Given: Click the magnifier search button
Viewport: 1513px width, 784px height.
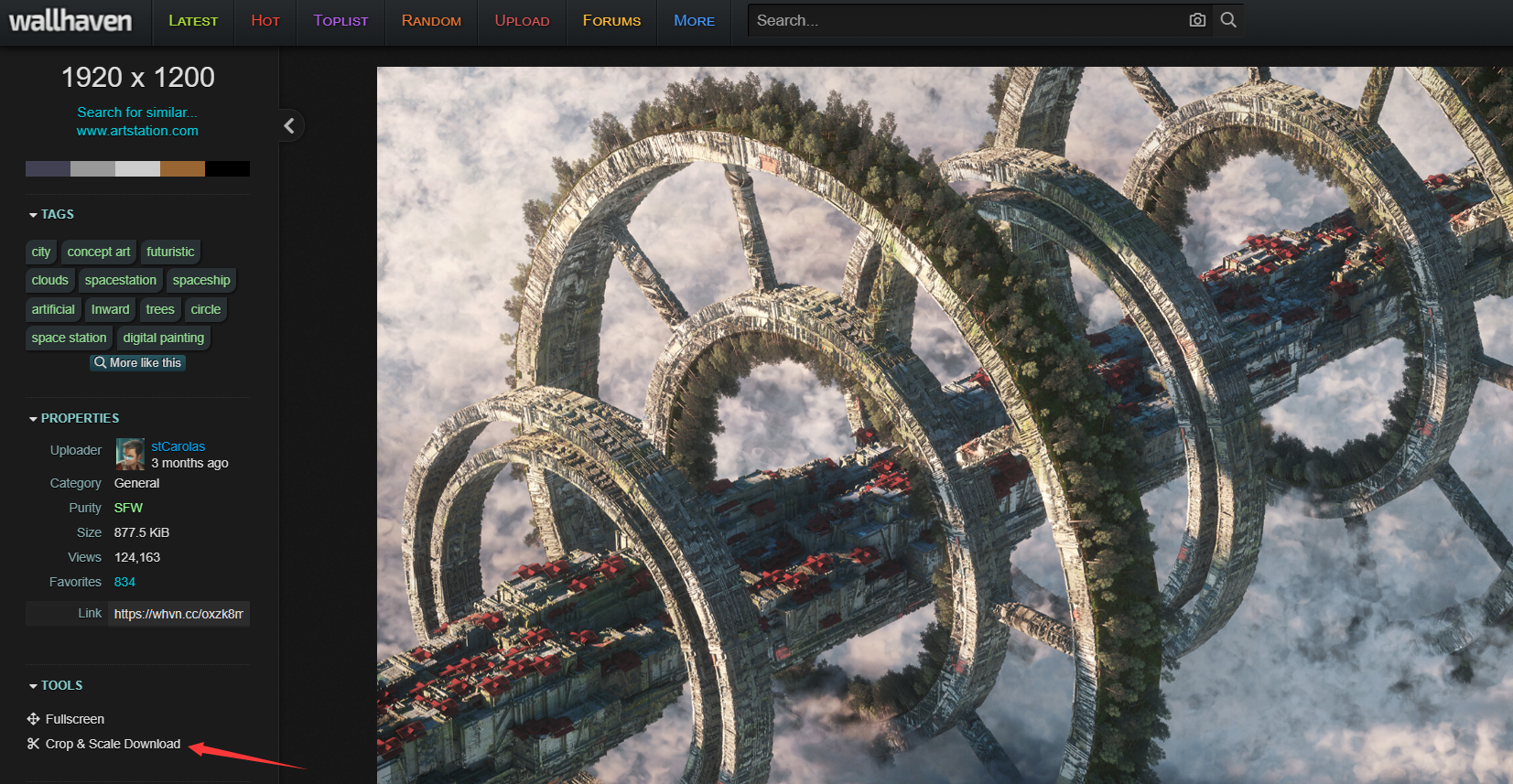Looking at the screenshot, I should coord(1228,20).
